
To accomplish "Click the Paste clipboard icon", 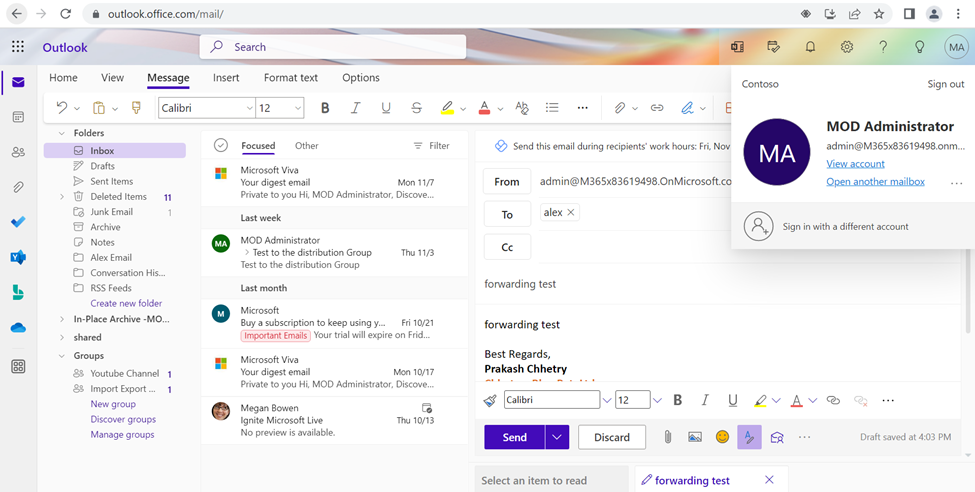I will [x=99, y=108].
